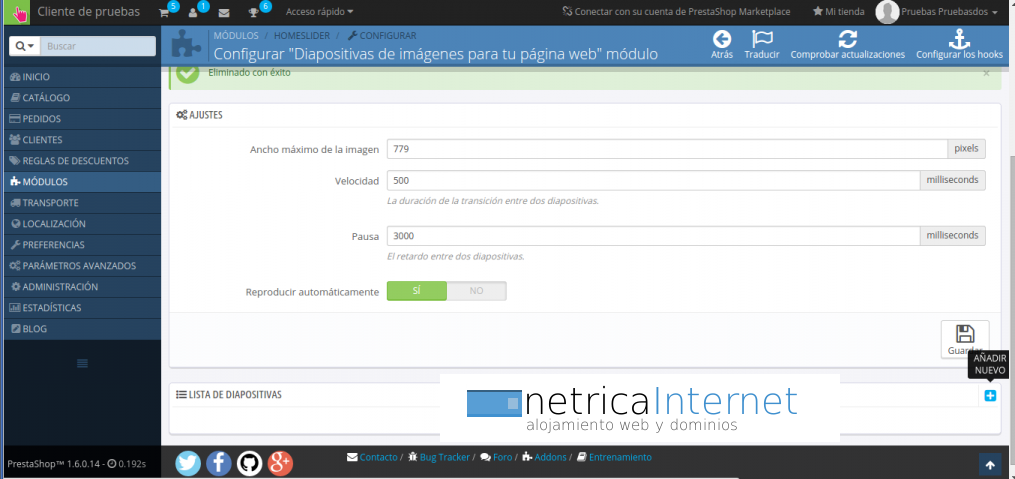
Task: Click the Guardar save button
Action: coord(964,340)
